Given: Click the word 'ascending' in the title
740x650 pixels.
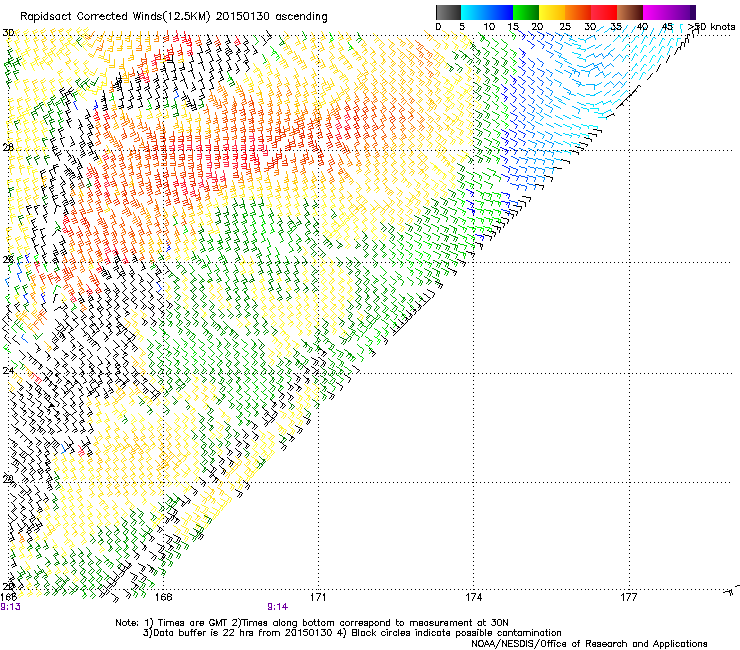Looking at the screenshot, I should [301, 17].
